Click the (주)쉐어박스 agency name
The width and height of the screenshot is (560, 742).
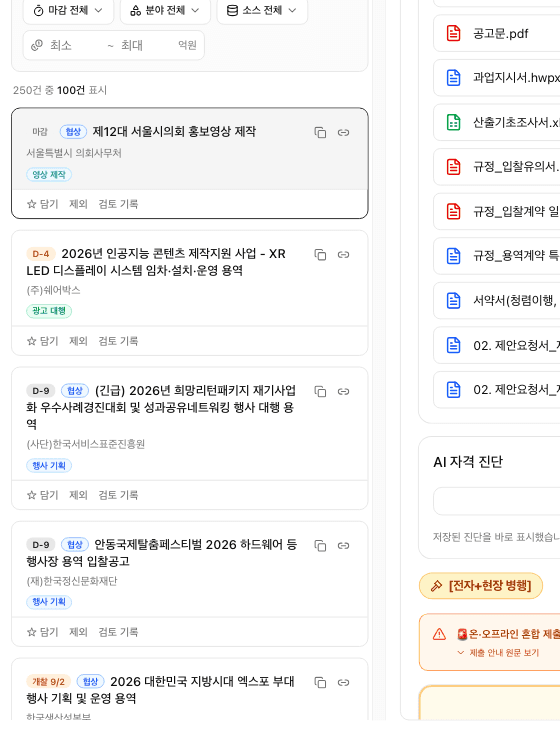pyautogui.click(x=53, y=290)
